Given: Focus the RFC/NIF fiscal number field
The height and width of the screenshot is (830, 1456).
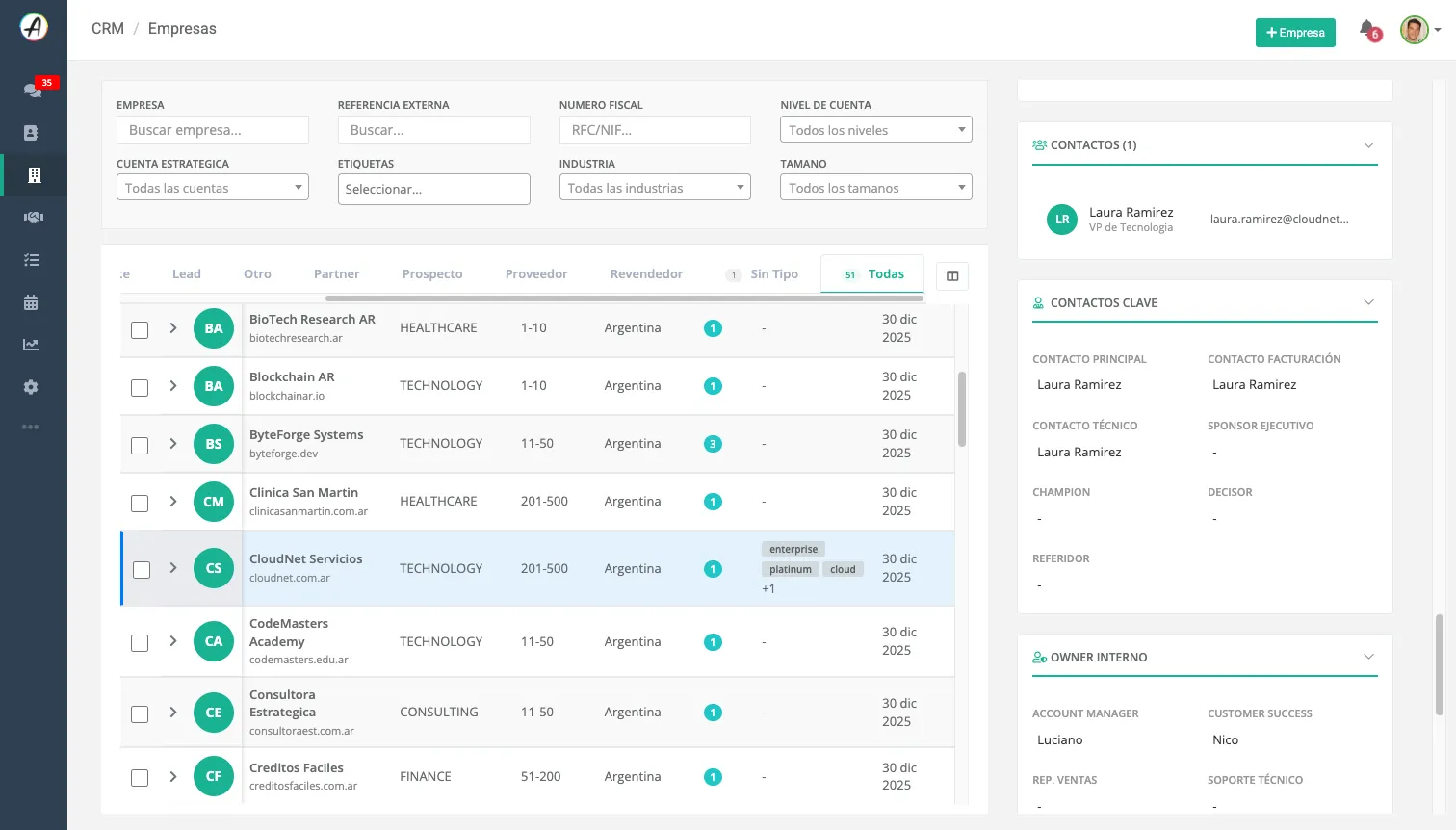Looking at the screenshot, I should click(x=655, y=130).
